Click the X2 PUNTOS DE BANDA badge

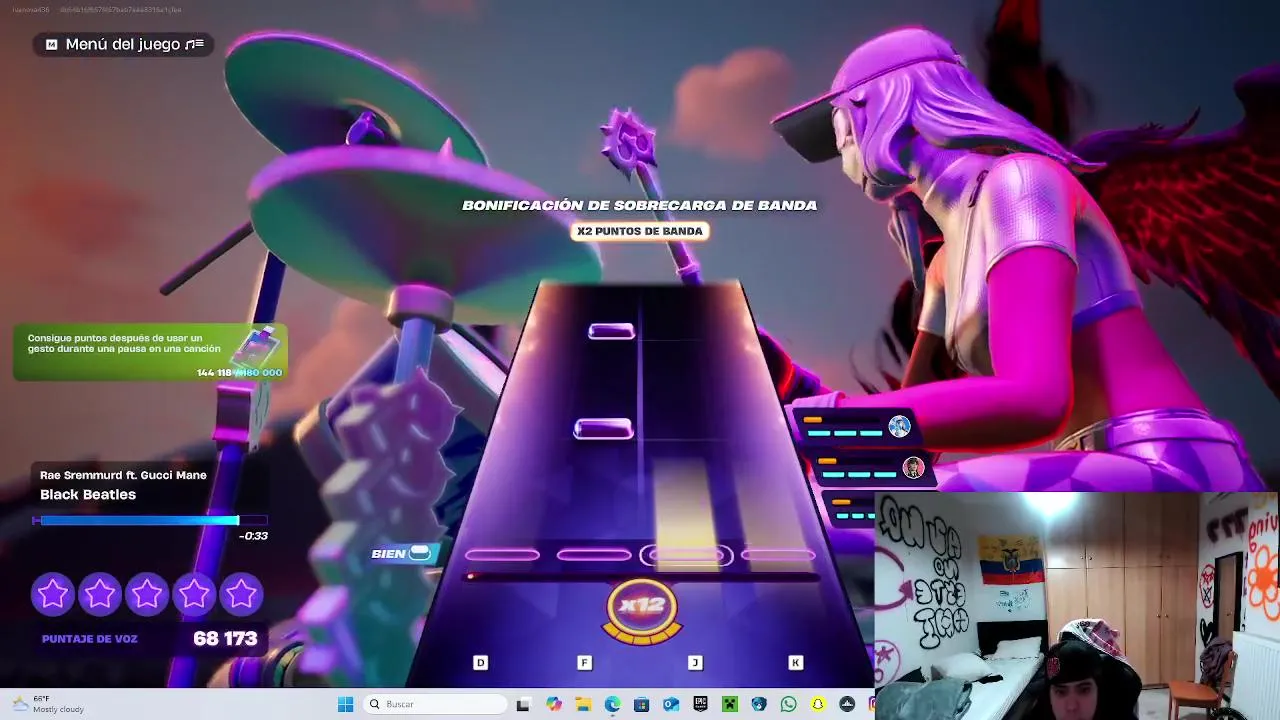click(x=640, y=231)
